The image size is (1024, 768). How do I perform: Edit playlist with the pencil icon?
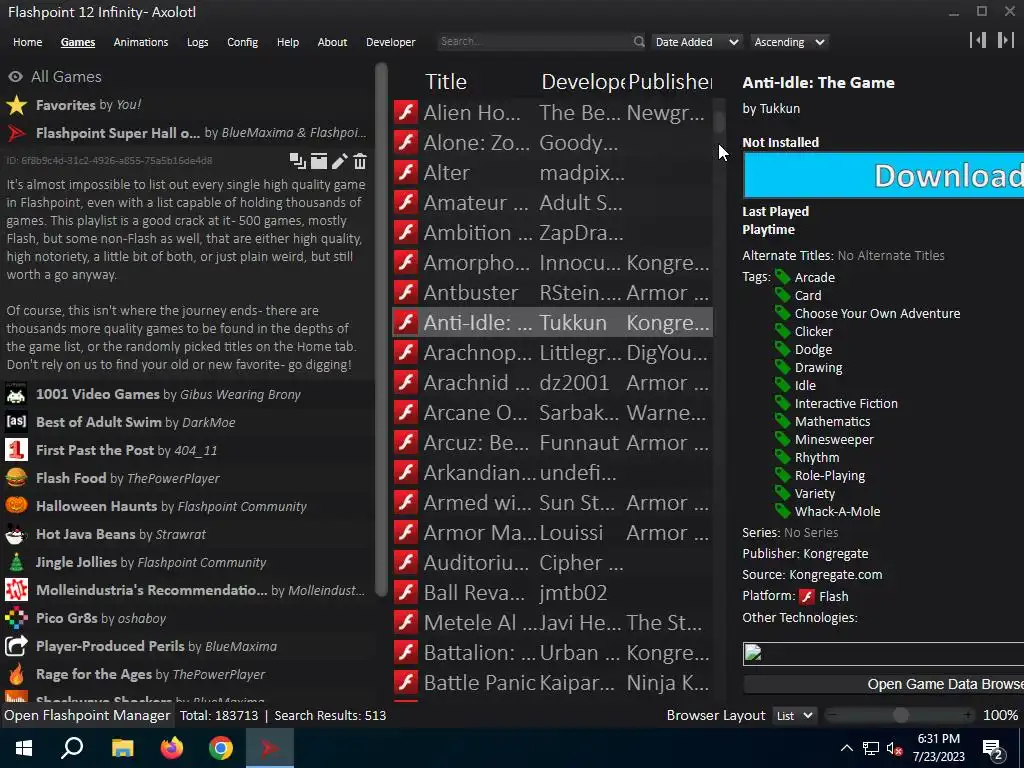tap(340, 161)
